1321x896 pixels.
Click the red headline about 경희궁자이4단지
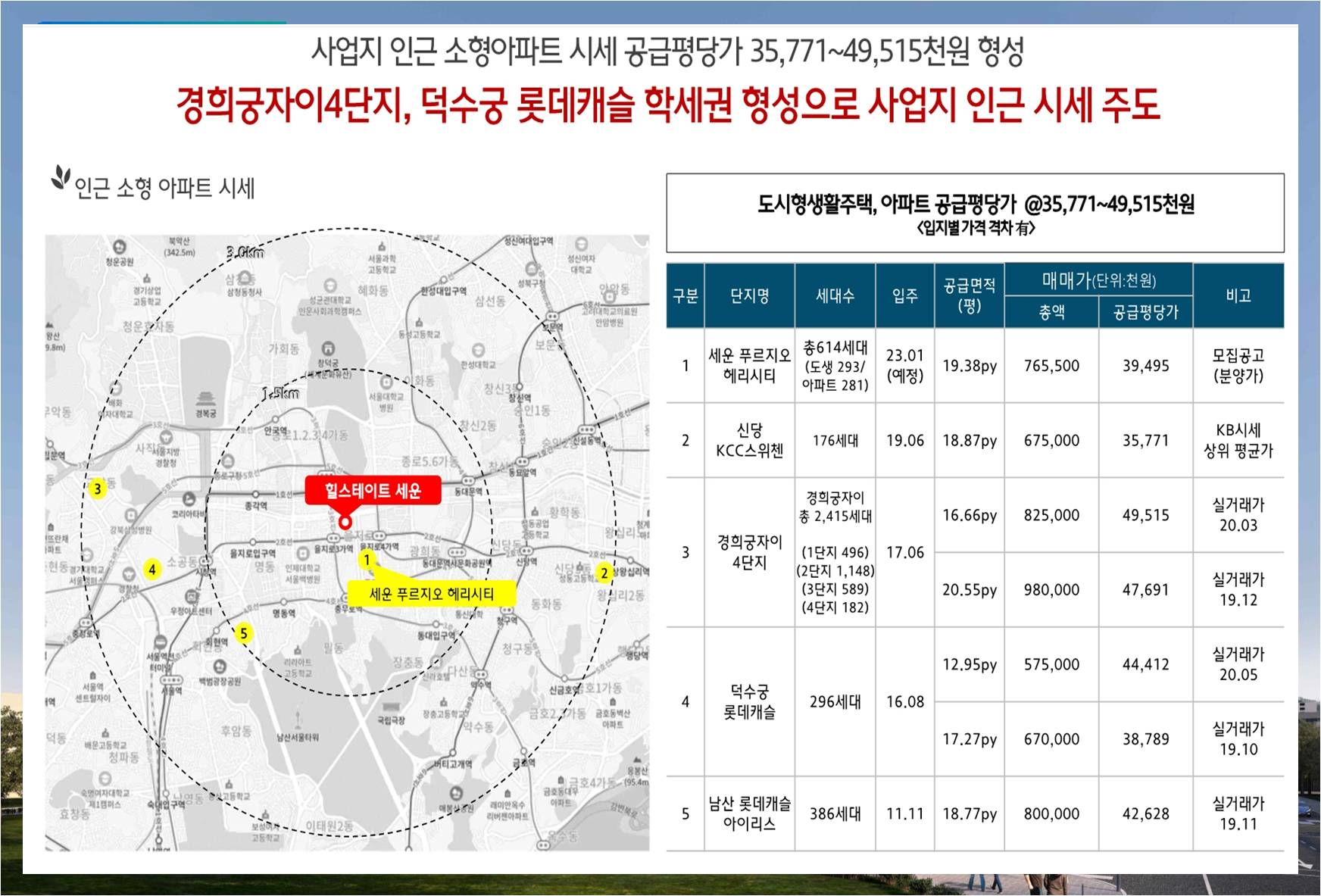click(x=667, y=105)
